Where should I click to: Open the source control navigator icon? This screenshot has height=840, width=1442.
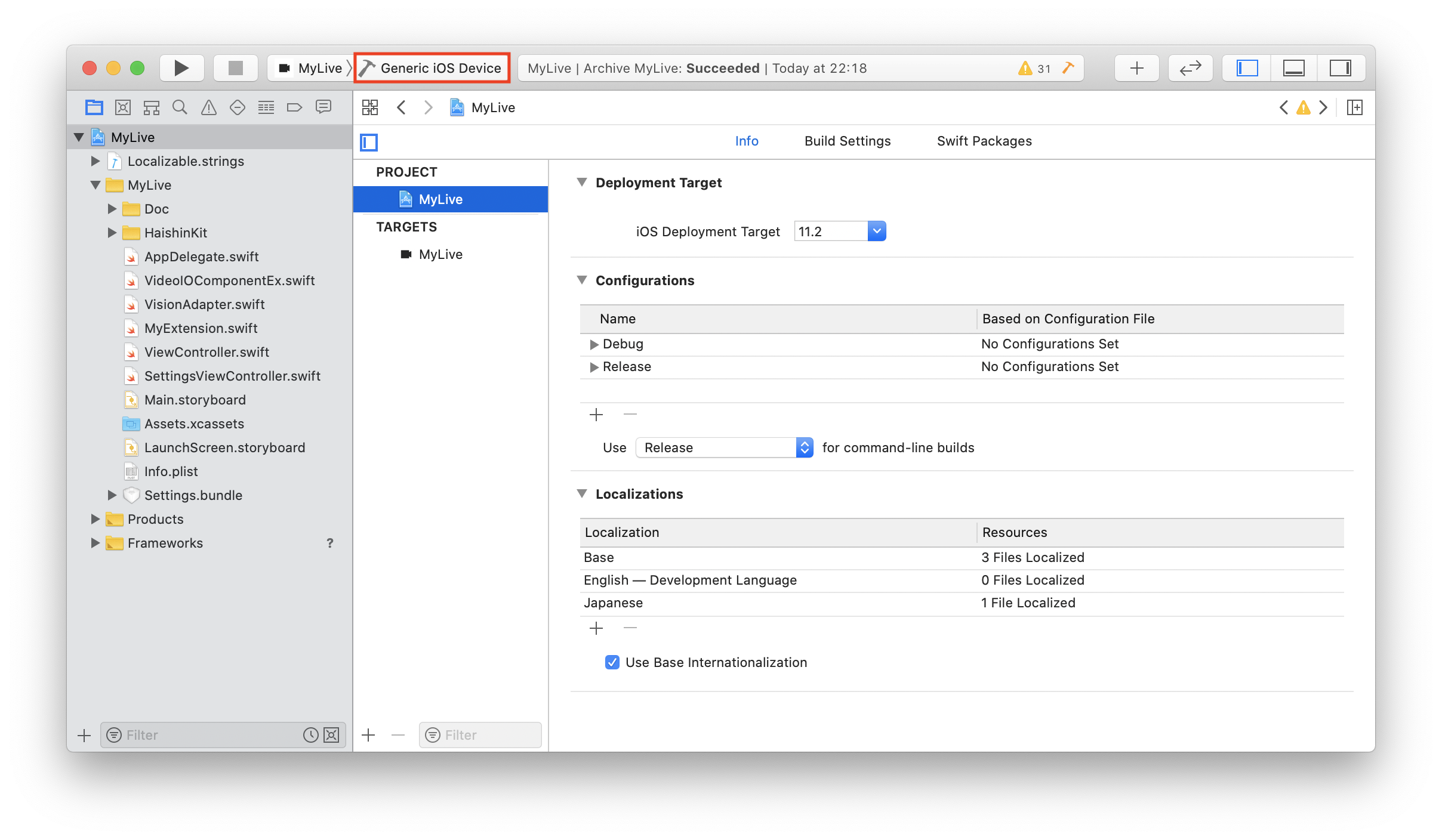[123, 107]
